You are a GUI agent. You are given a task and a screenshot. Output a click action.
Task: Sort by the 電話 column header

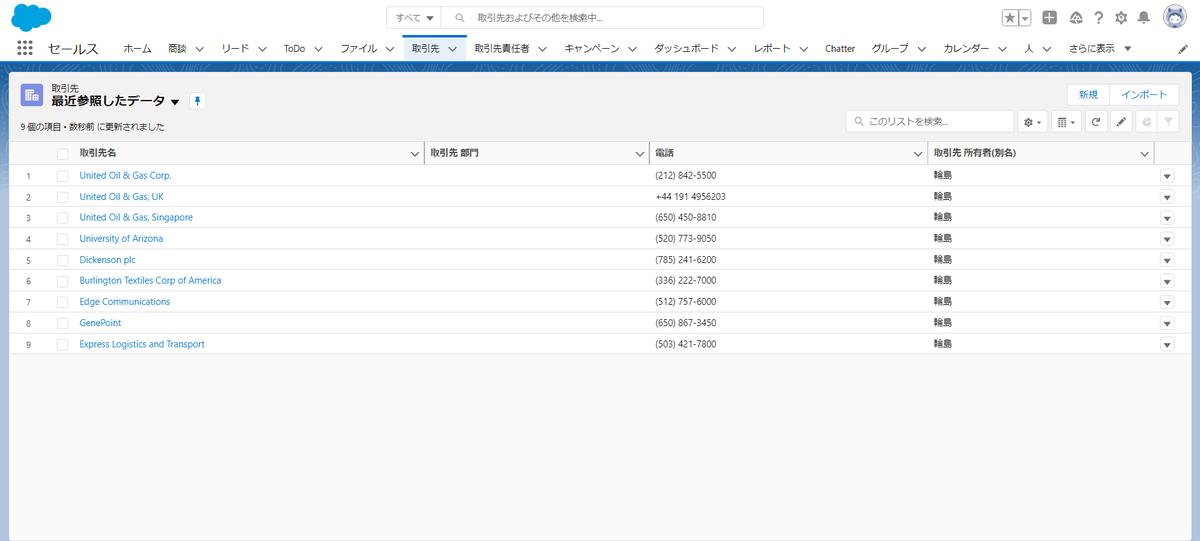pos(664,154)
